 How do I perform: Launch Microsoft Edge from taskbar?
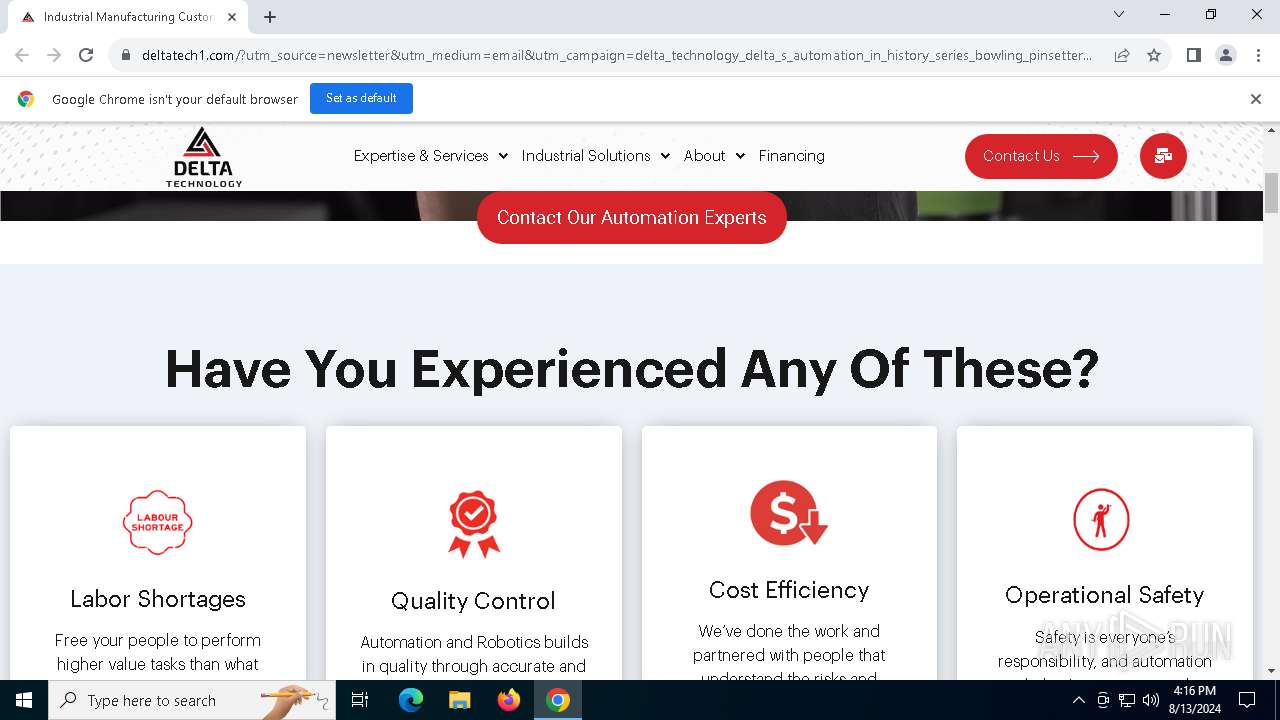click(x=411, y=700)
